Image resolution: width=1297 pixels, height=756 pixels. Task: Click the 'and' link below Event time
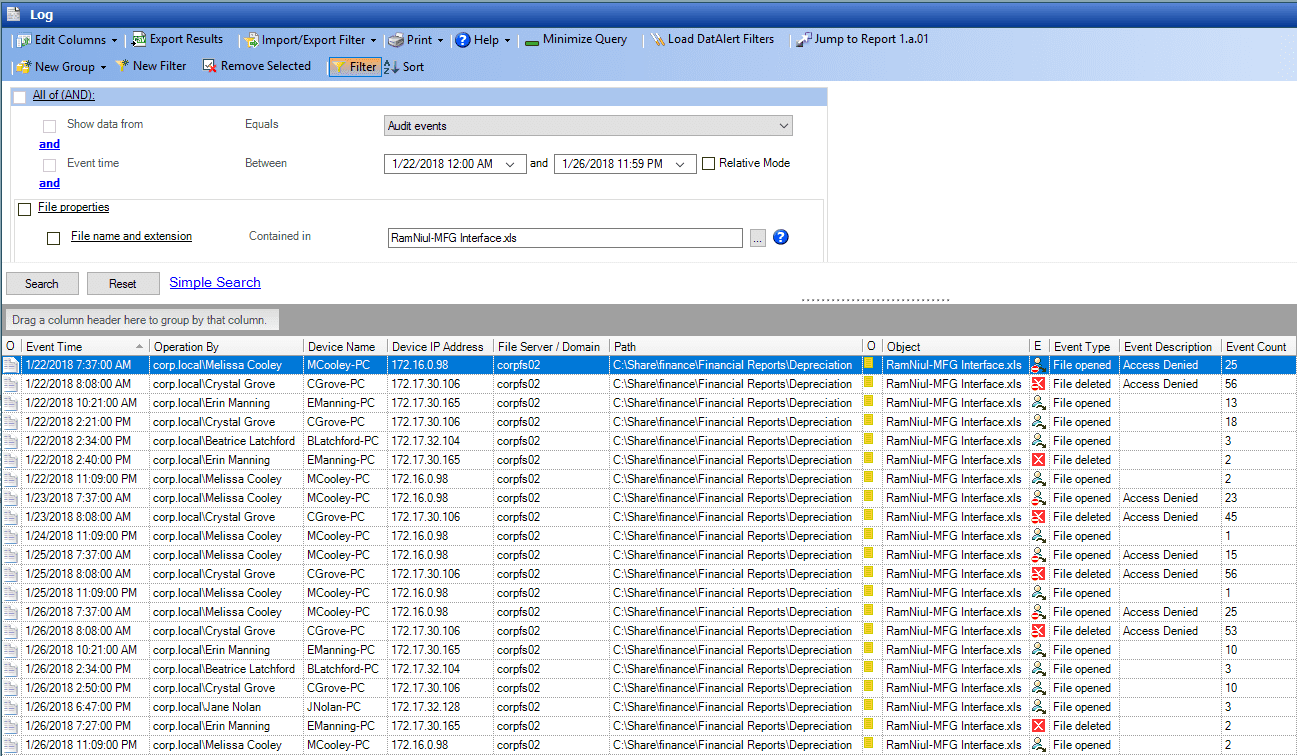(49, 184)
